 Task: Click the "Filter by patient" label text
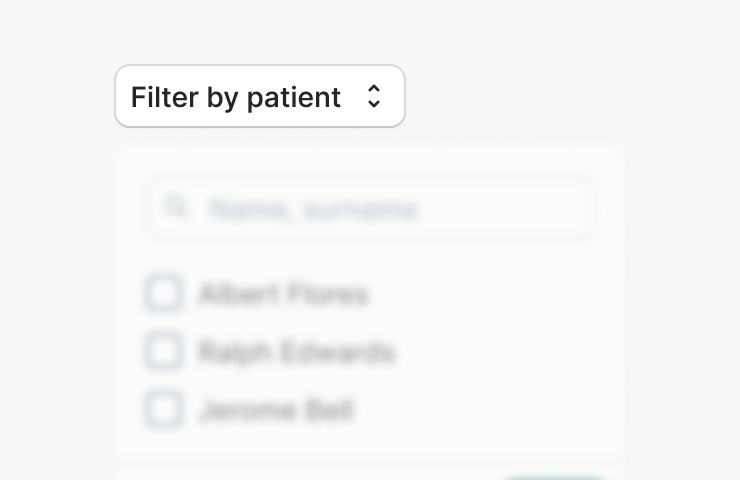(x=236, y=97)
